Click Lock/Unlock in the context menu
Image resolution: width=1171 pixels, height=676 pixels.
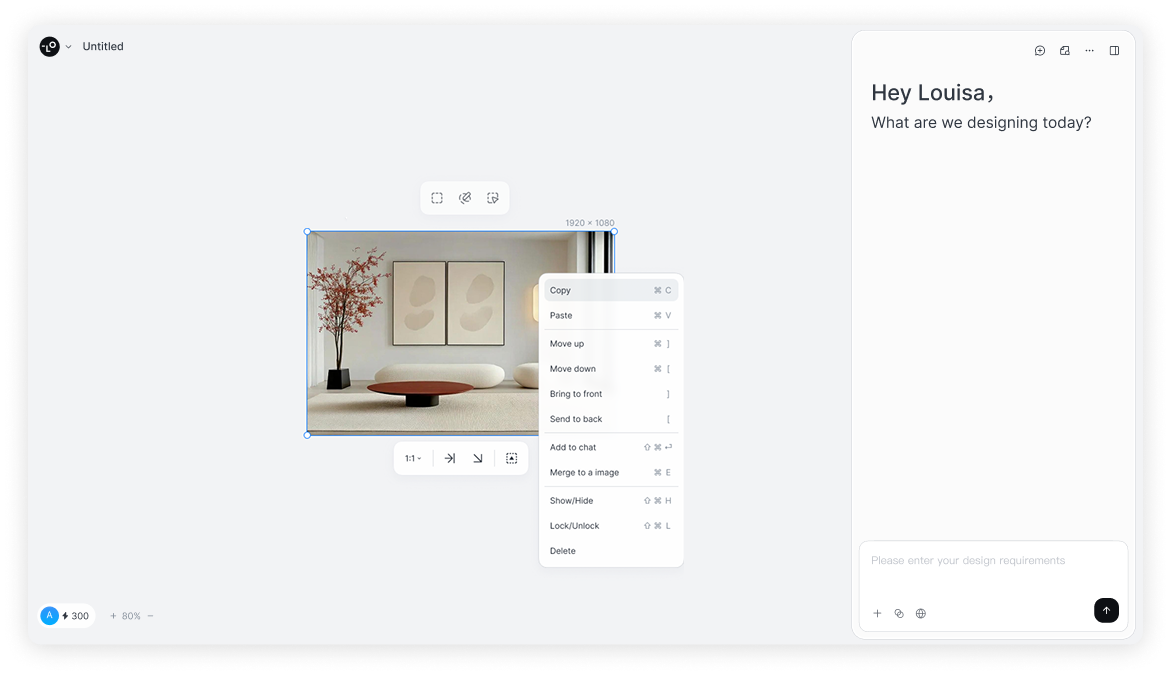[611, 526]
